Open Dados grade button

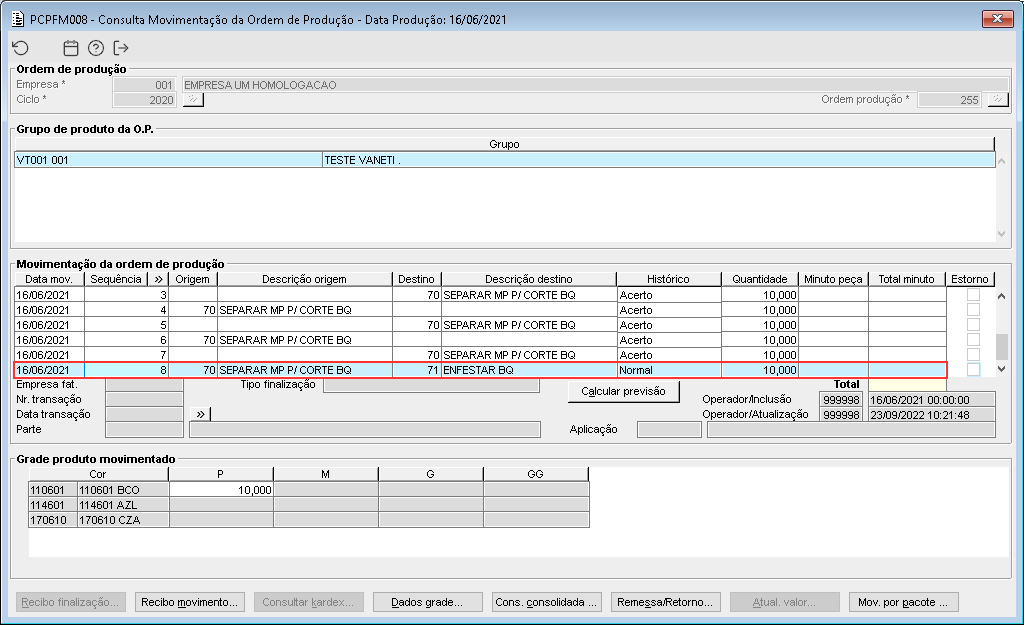point(427,602)
